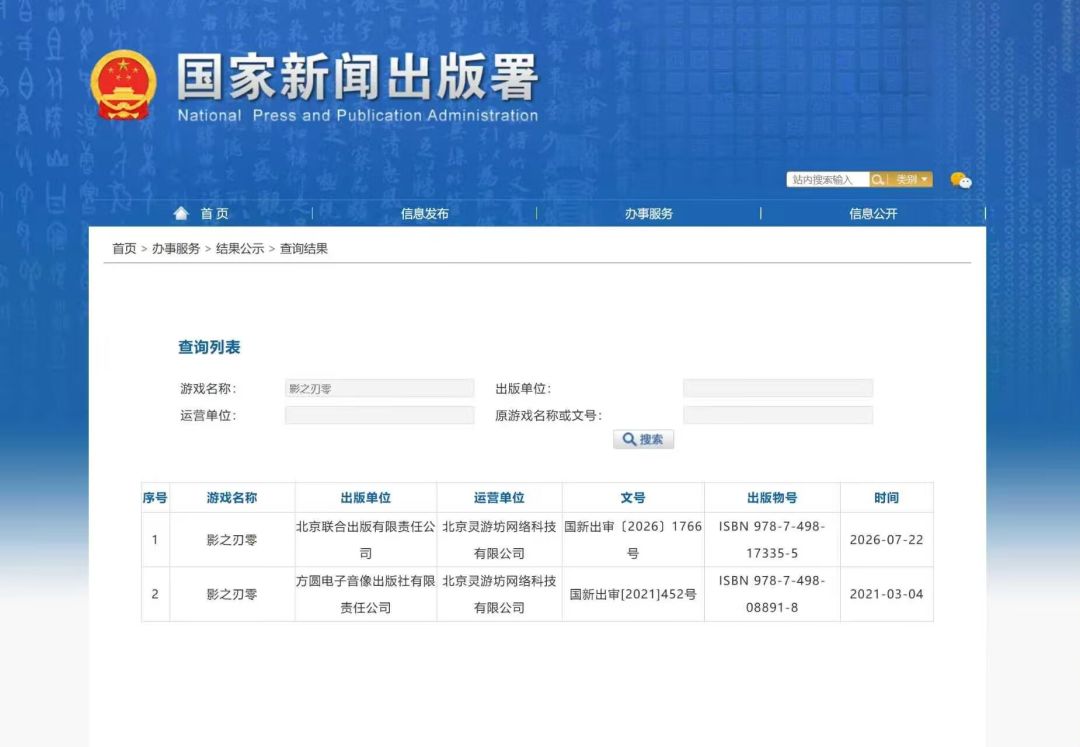Screen dimensions: 1080x747
Task: Click 方圆电子音像出版社有限责任公司 cell
Action: pyautogui.click(x=366, y=594)
